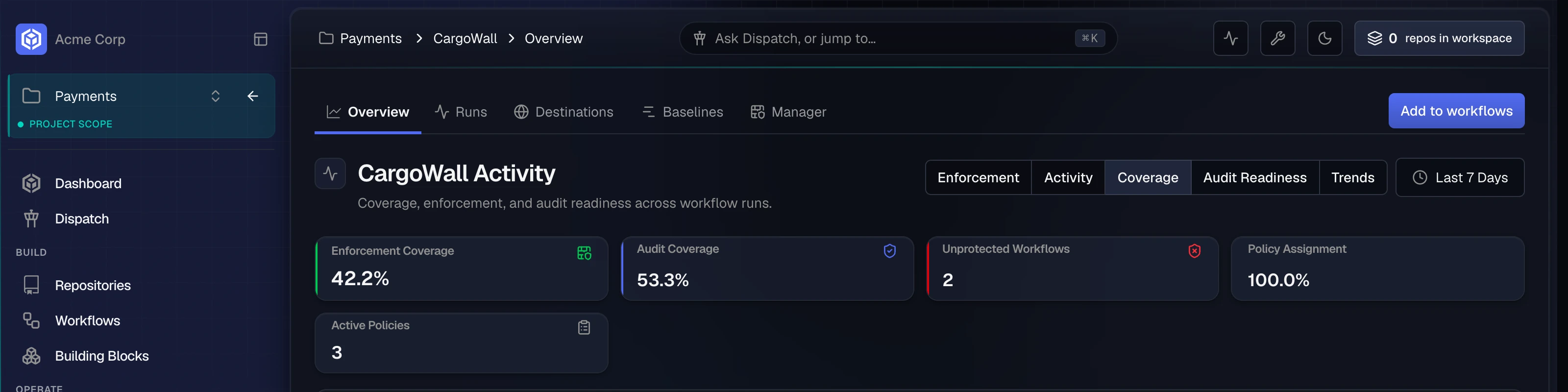Click the ⌘K shortcut badge
This screenshot has width=1568, height=392.
1090,38
